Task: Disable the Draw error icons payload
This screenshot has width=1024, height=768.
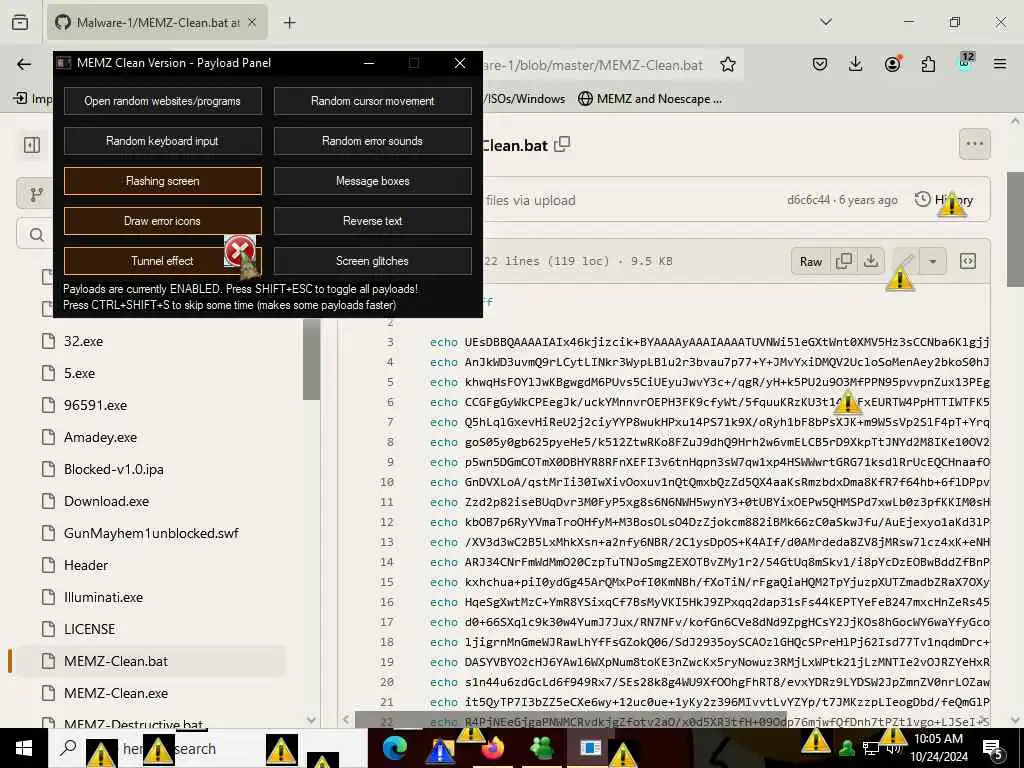Action: click(163, 221)
